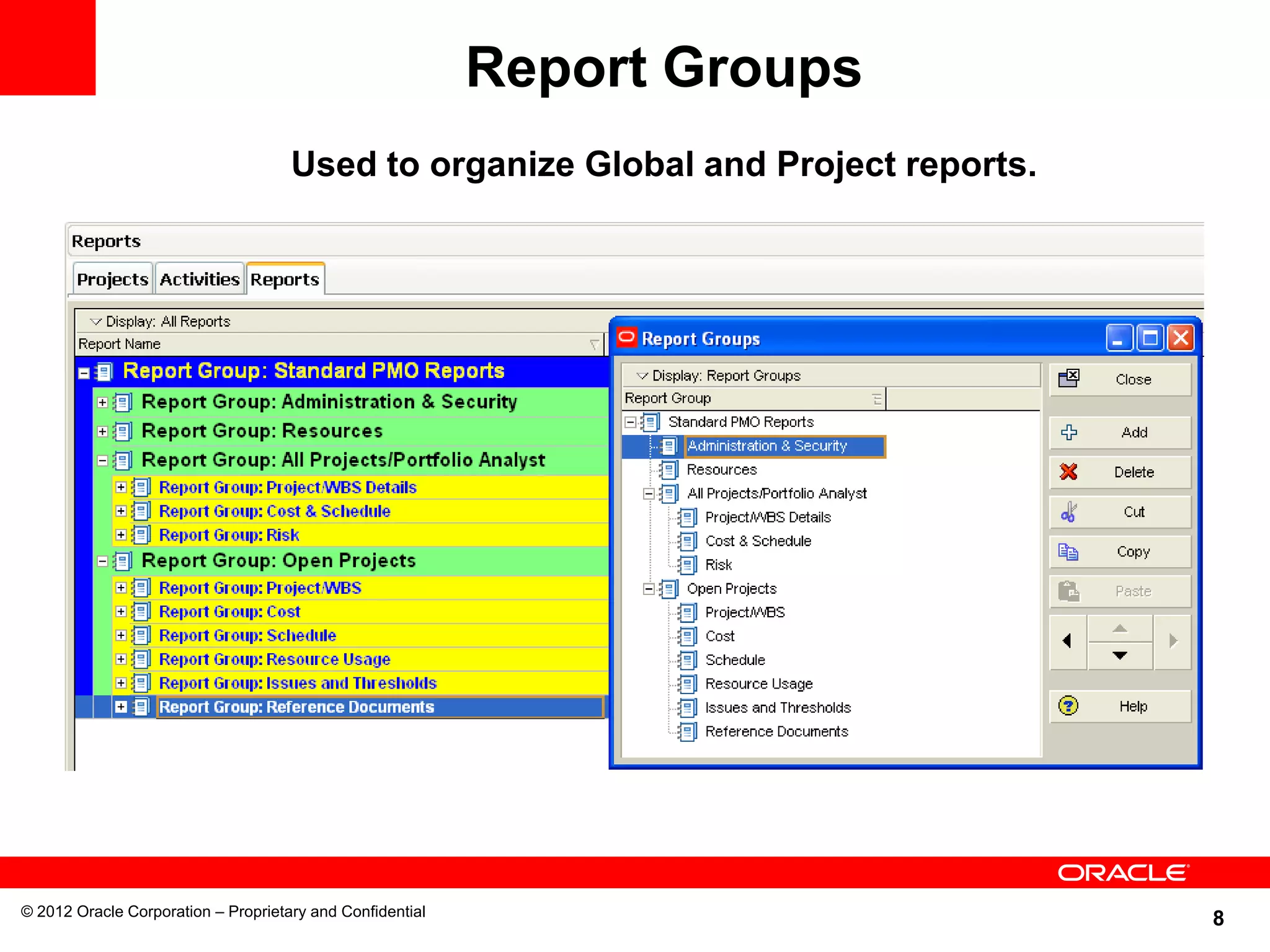Expand Report Group: Resource Usage row
1270x952 pixels.
[x=121, y=659]
